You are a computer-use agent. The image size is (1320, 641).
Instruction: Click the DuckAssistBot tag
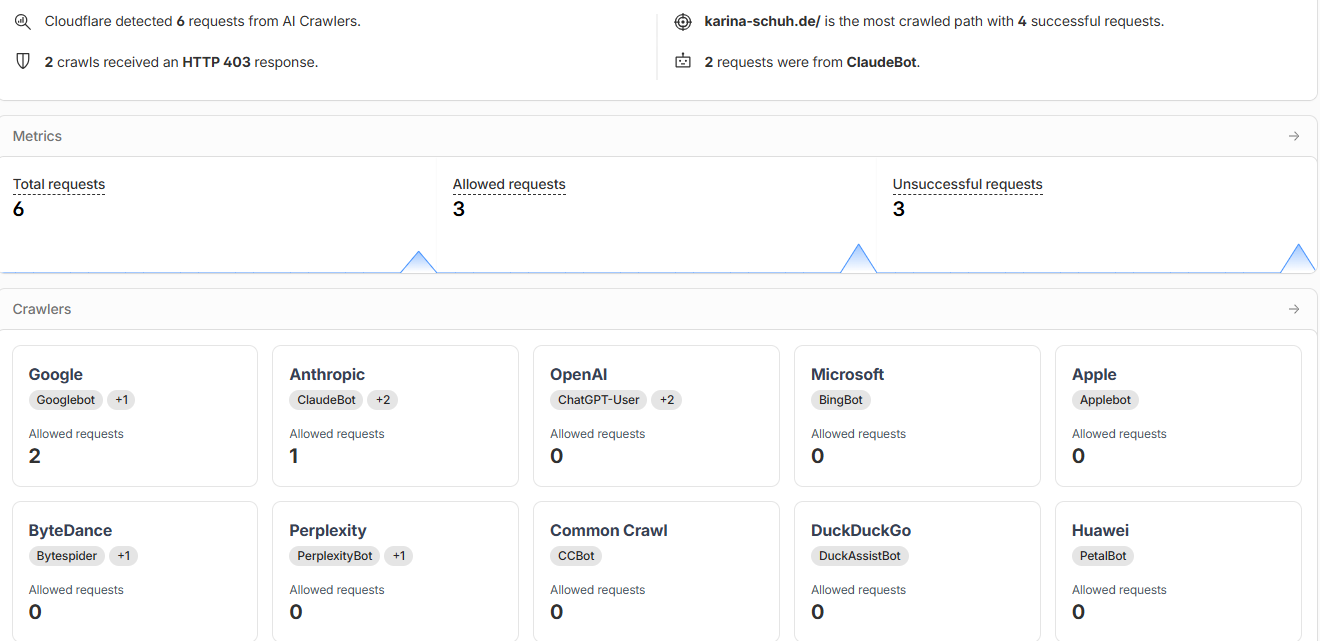[860, 556]
